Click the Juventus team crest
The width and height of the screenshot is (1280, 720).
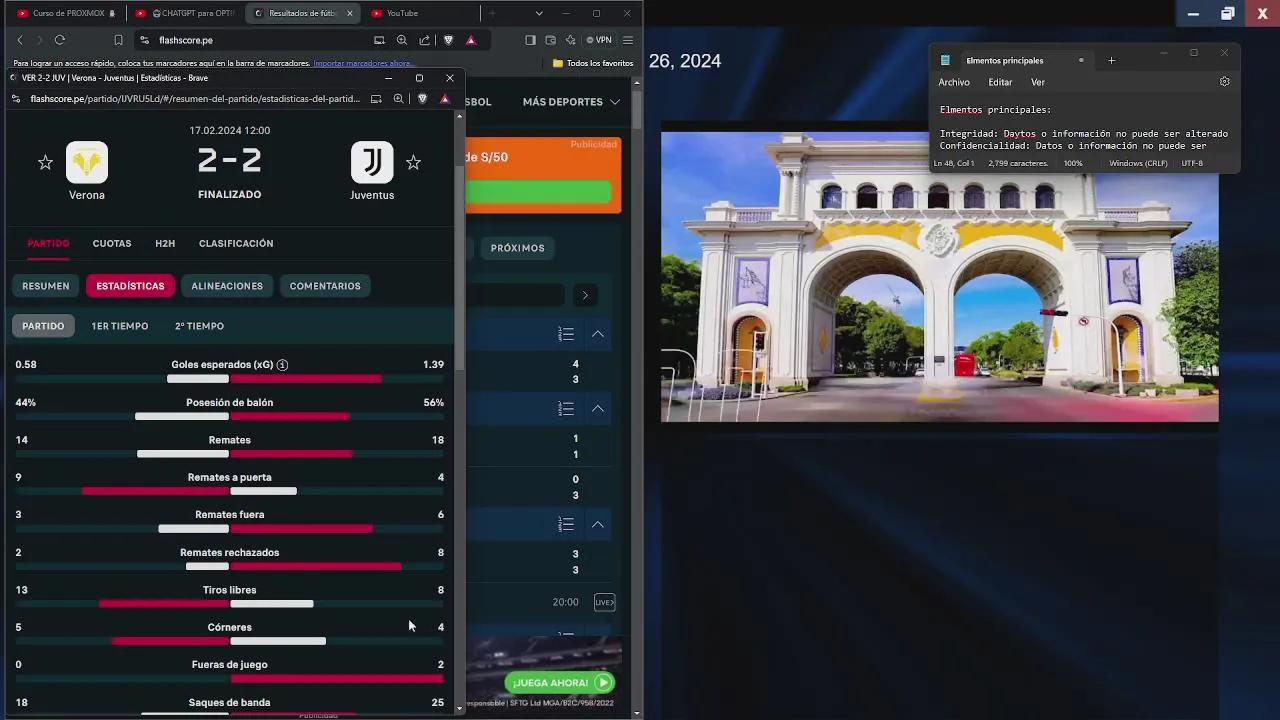[x=372, y=162]
